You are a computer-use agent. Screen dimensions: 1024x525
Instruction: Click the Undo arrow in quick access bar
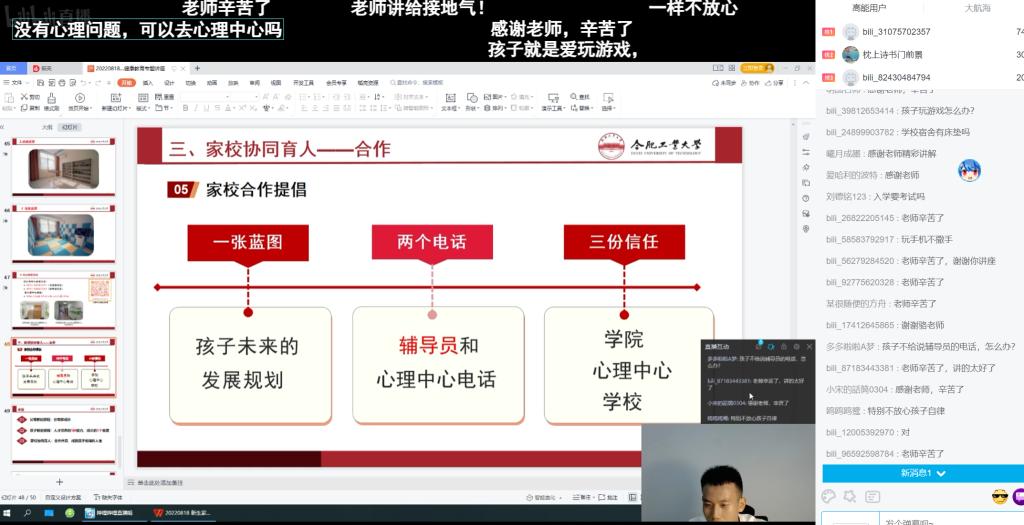coord(84,83)
